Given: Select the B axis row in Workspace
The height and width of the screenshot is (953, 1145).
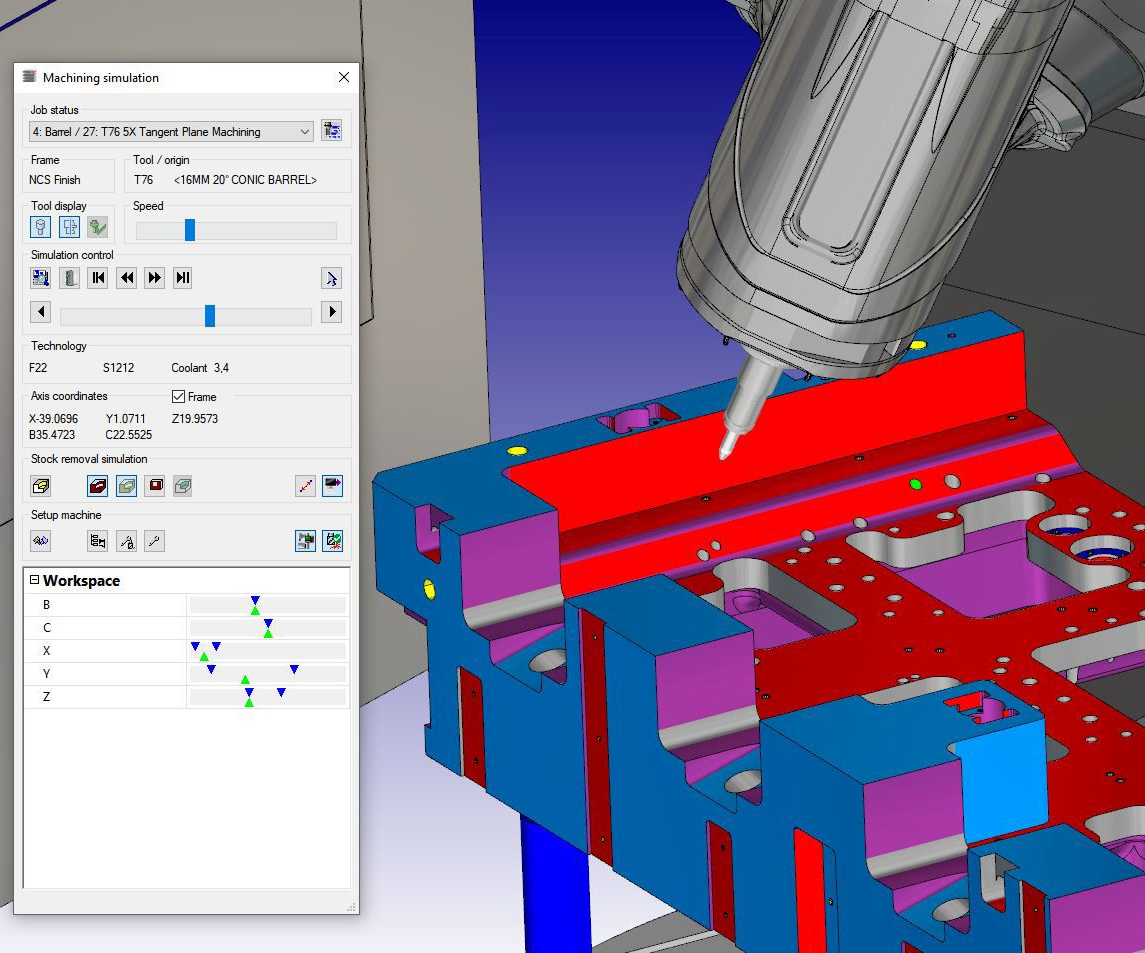Looking at the screenshot, I should pos(187,605).
